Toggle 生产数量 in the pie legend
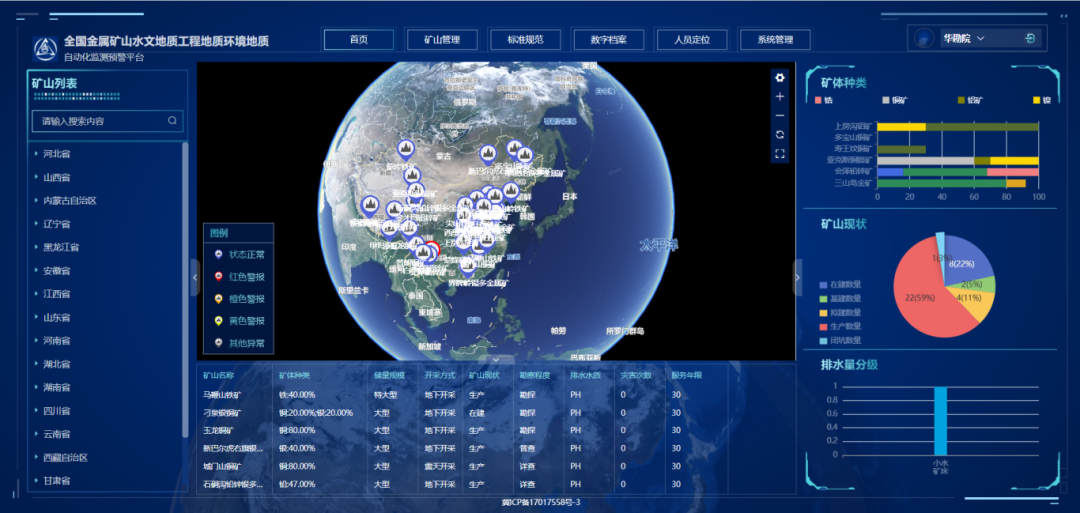This screenshot has width=1080, height=513. 840,326
